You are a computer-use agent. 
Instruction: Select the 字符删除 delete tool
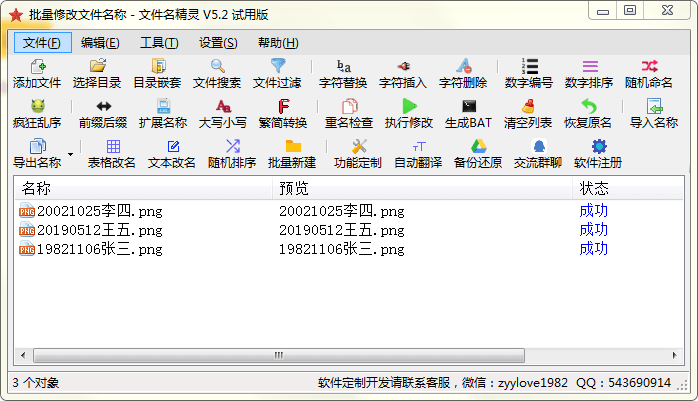tap(463, 66)
